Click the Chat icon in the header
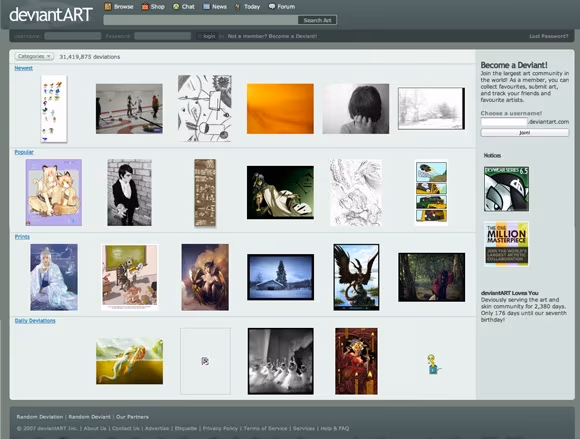Screen dimensions: 580x439 pos(176,6)
